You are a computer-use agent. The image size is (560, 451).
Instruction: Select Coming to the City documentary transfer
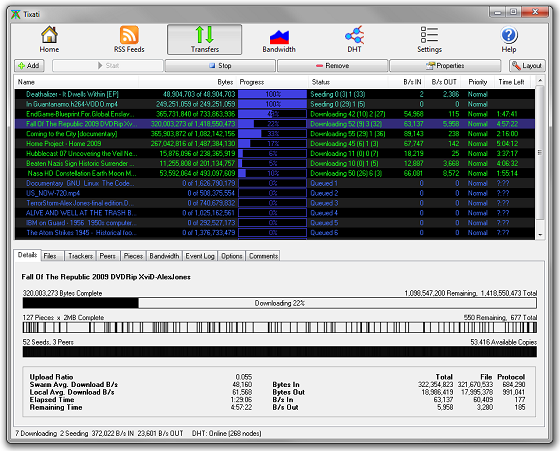pos(275,134)
